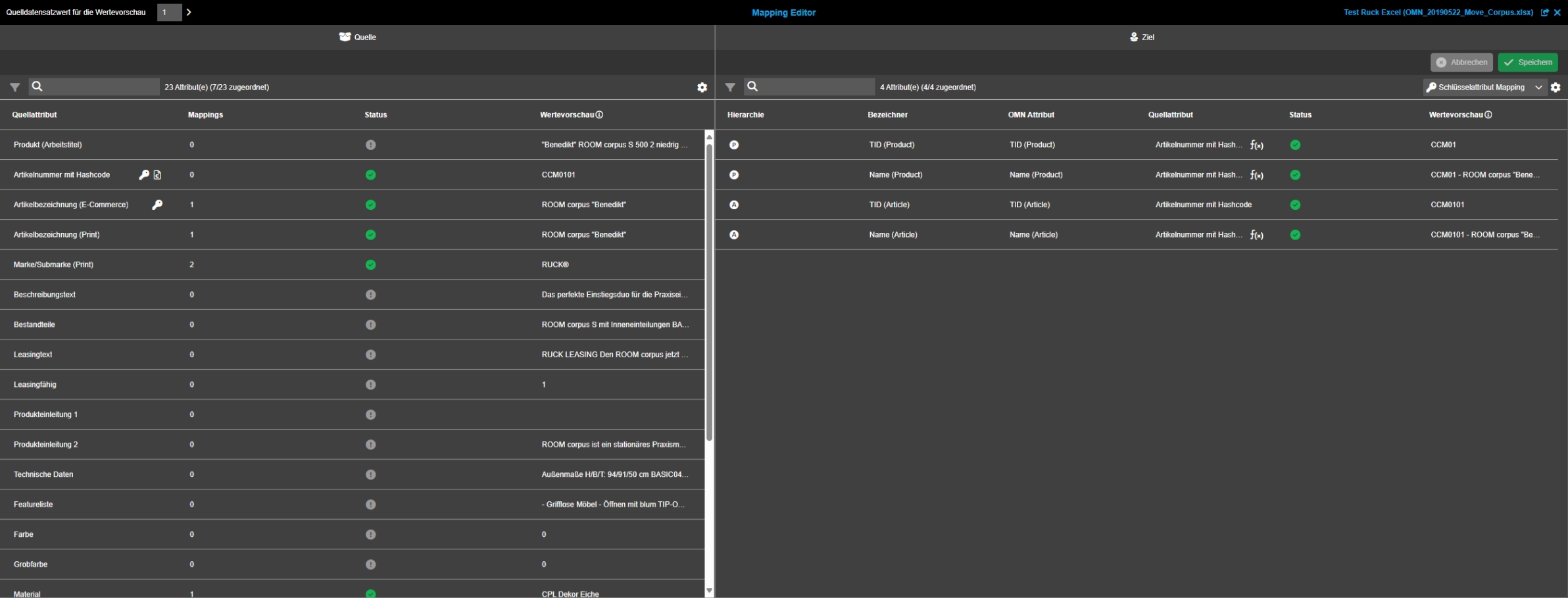Click info icon next to source Wertevorschau
Image resolution: width=1568 pixels, height=598 pixels.
click(599, 114)
